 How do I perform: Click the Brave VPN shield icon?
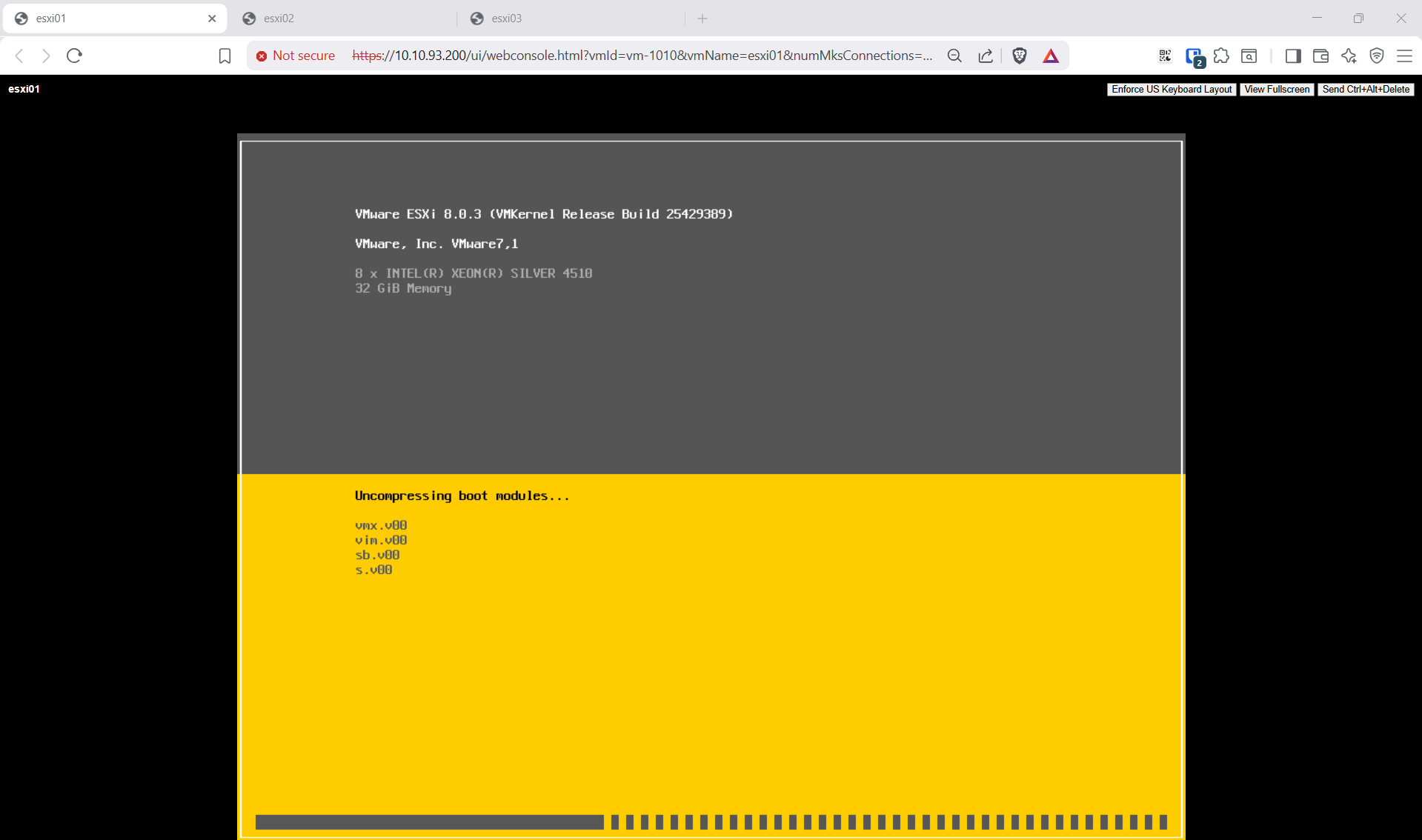pyautogui.click(x=1377, y=56)
